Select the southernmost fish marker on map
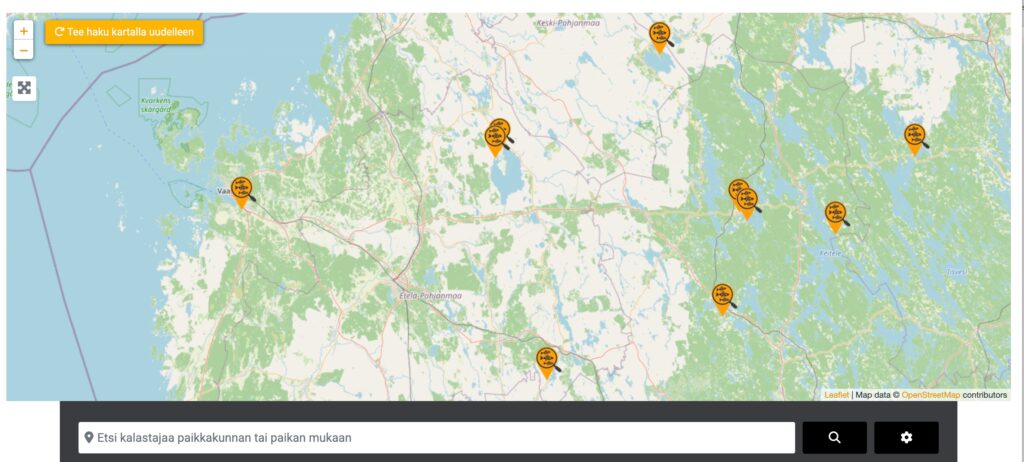 point(547,363)
